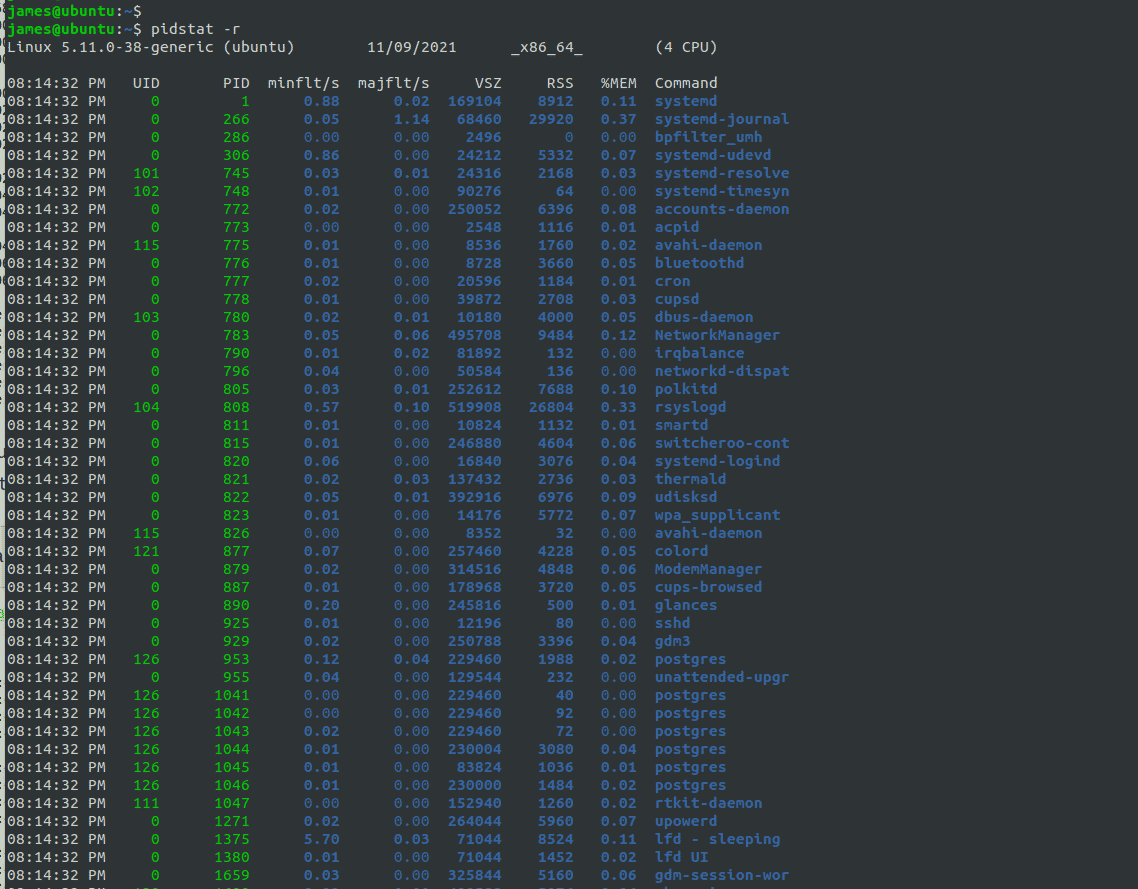Click the 'VSZ' column header
1138x889 pixels.
[x=488, y=83]
